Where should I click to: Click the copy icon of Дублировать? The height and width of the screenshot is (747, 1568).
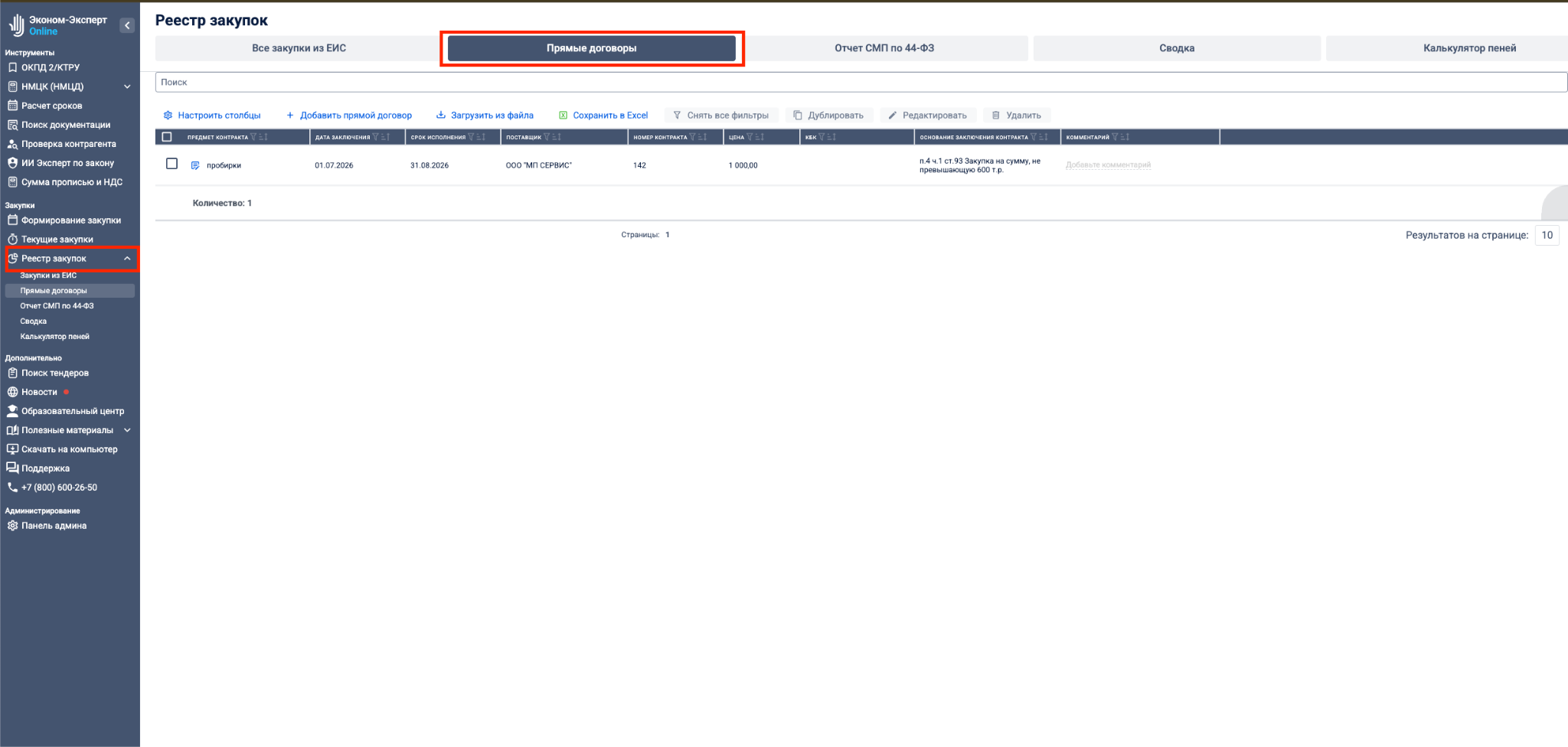797,116
